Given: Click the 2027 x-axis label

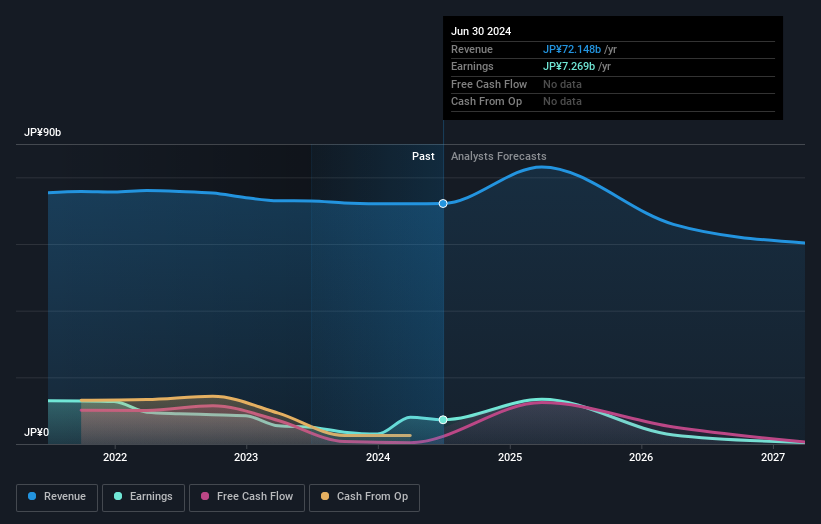Looking at the screenshot, I should (773, 458).
